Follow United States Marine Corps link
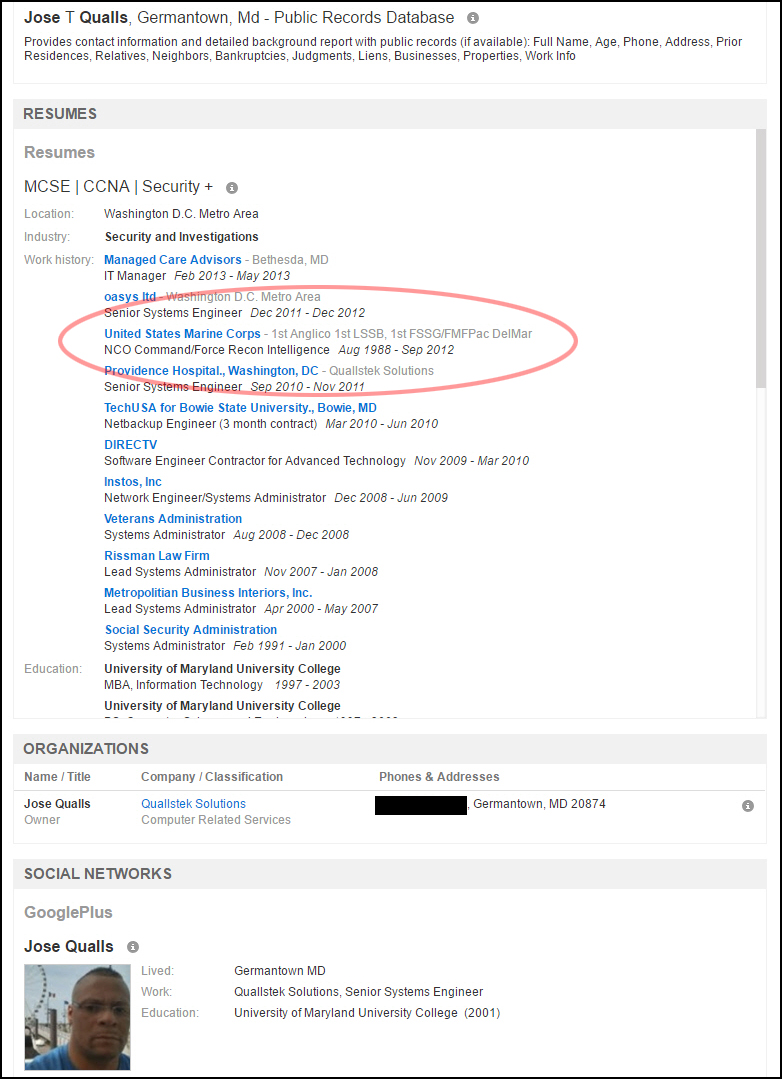The image size is (782, 1079). 182,334
